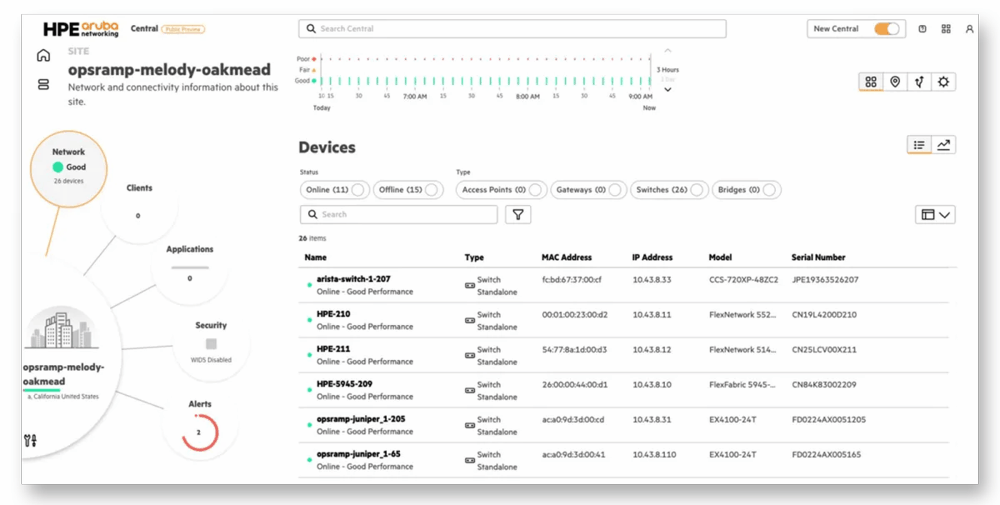The height and width of the screenshot is (505, 1000).
Task: Select the Clients bubble
Action: click(x=139, y=207)
